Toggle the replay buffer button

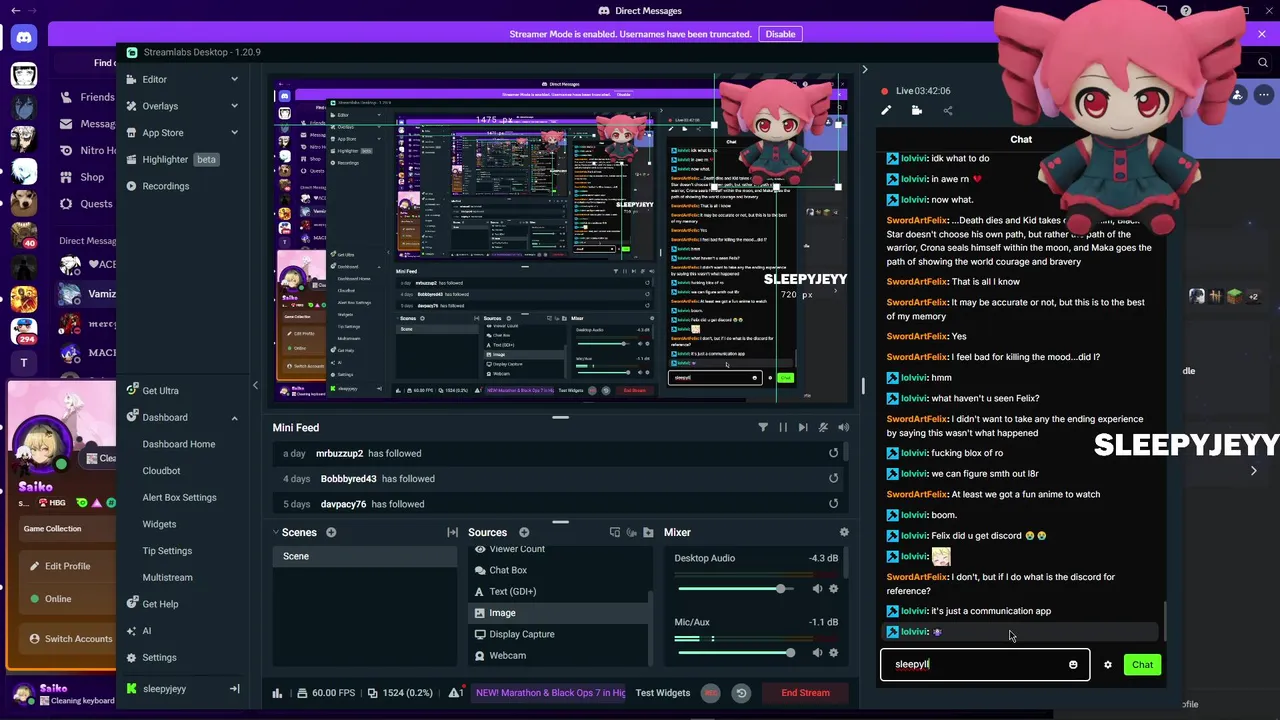pos(741,693)
